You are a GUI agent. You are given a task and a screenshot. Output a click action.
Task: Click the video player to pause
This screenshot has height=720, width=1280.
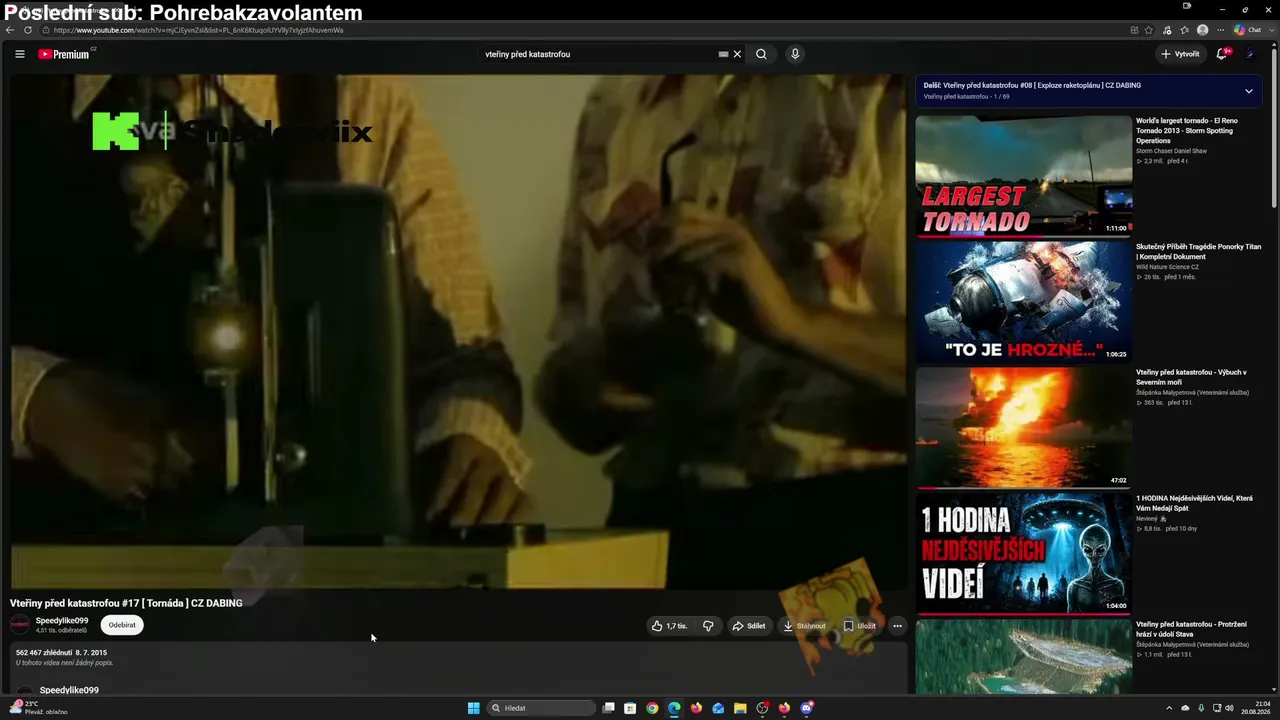point(458,332)
